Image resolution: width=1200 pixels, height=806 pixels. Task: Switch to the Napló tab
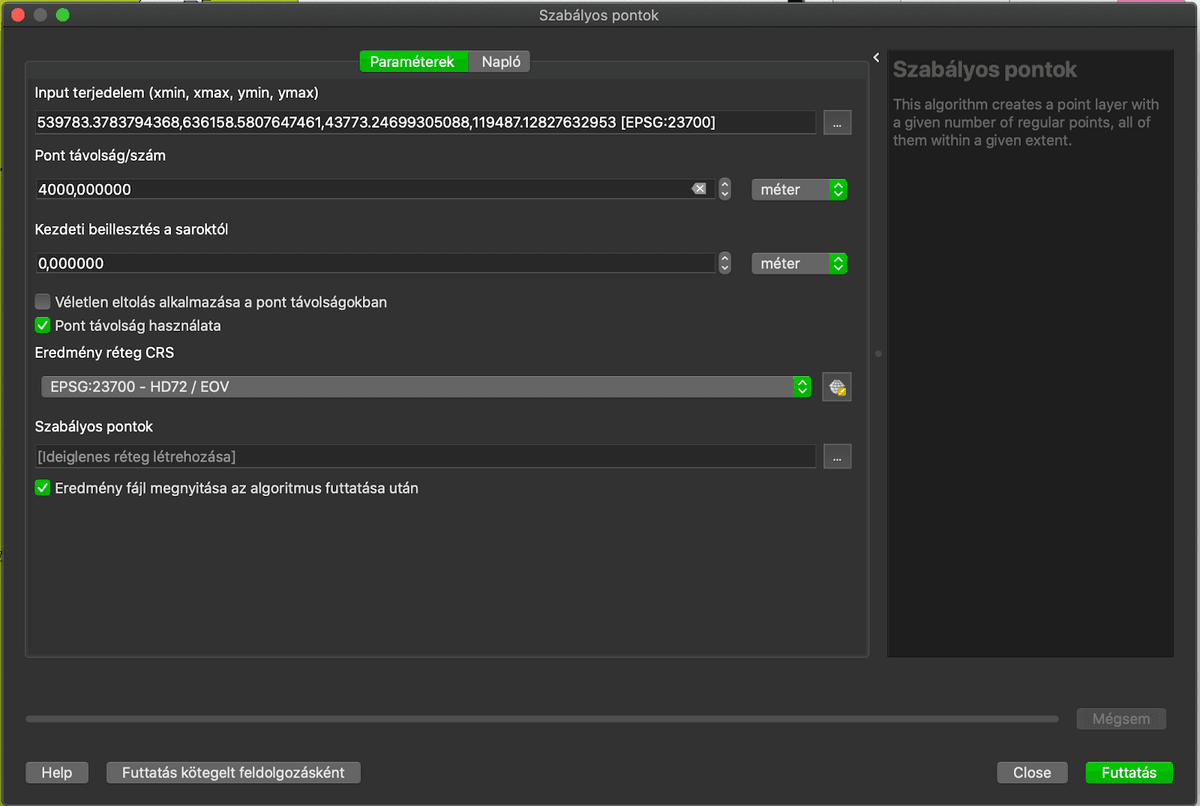coord(499,62)
